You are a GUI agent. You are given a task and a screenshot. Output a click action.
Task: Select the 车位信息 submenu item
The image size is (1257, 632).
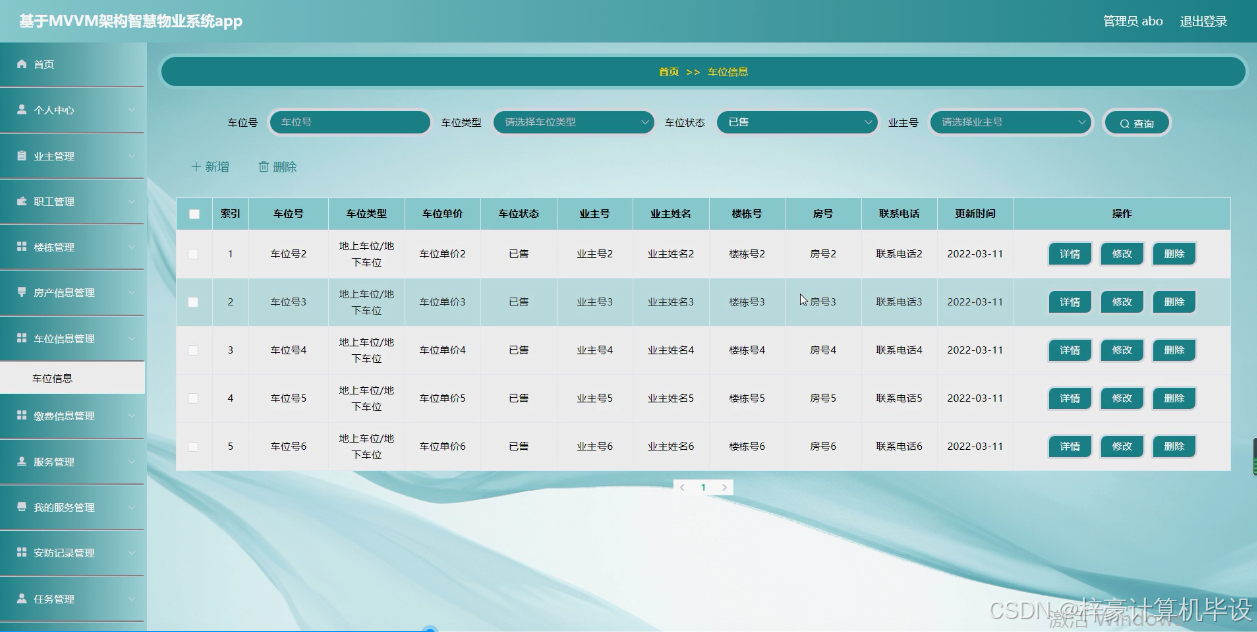tap(72, 378)
